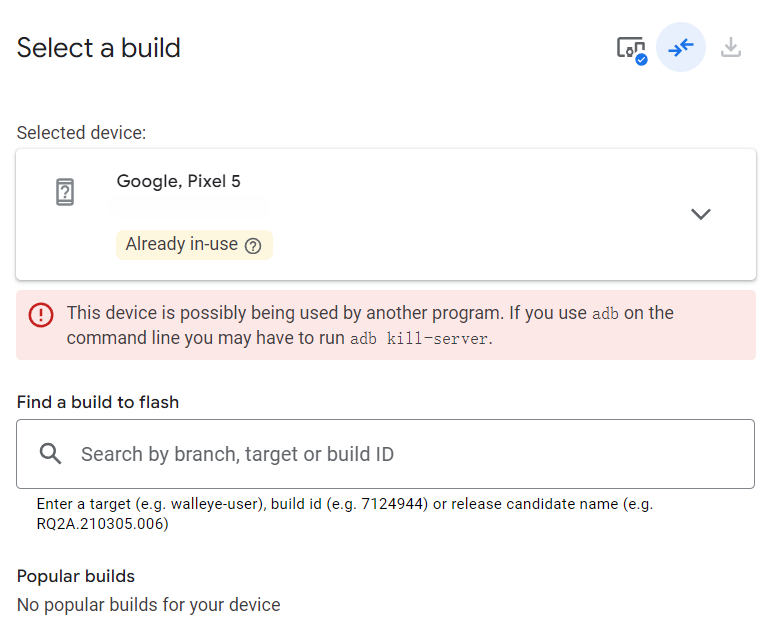Click the red error alert icon
This screenshot has width=773, height=636.
point(41,315)
